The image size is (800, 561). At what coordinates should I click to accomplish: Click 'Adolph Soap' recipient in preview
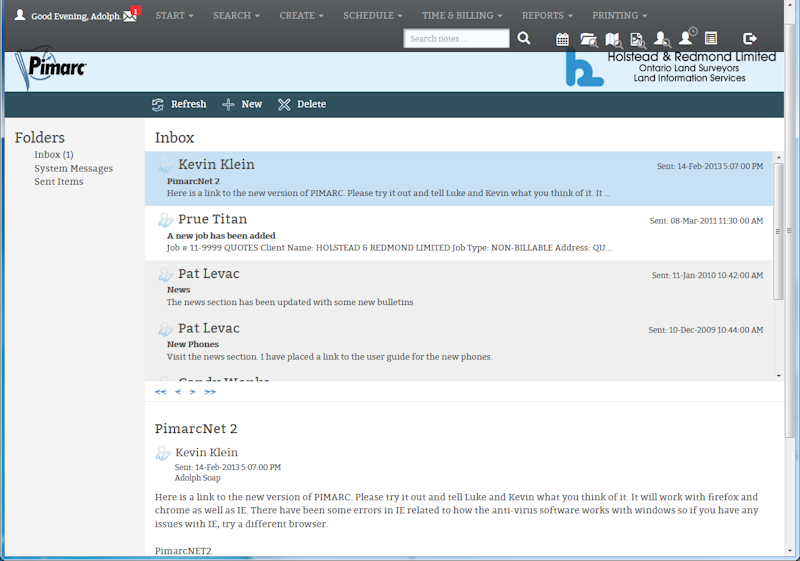197,478
